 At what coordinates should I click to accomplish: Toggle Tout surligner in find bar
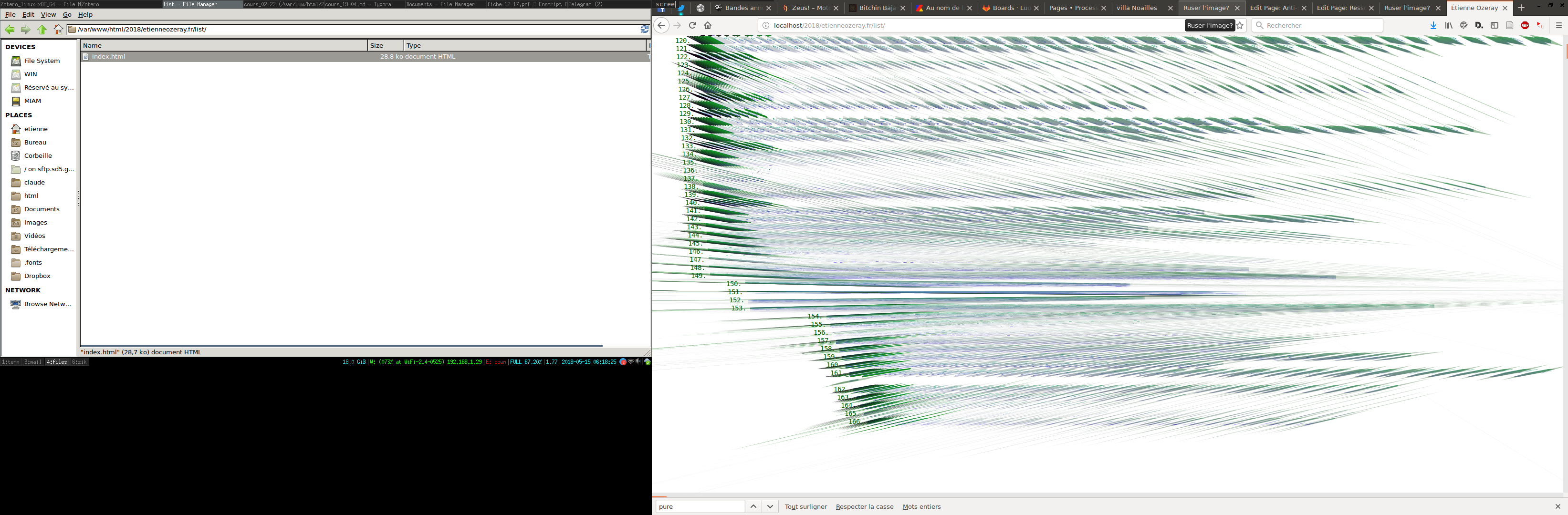[805, 506]
